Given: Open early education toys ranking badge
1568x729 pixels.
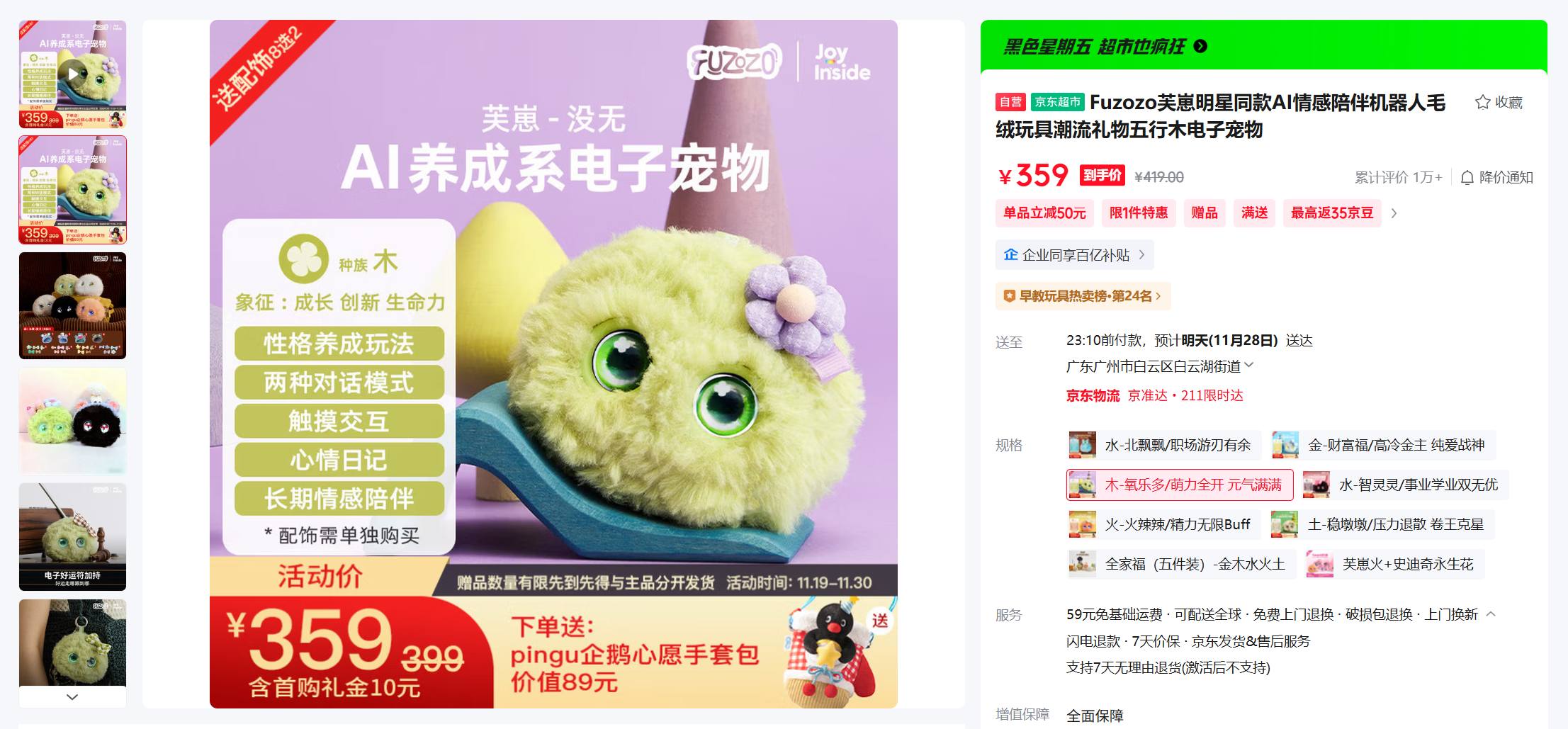Looking at the screenshot, I should (x=1083, y=296).
